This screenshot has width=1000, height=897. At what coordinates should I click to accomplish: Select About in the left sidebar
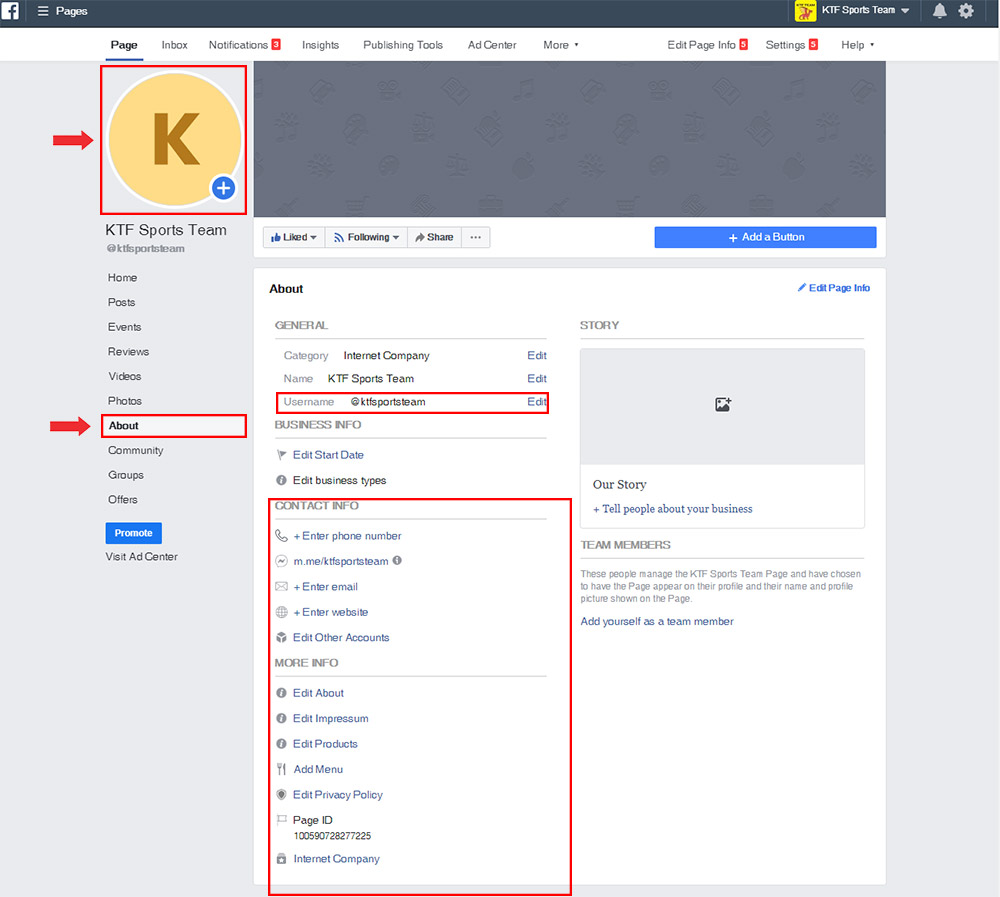[173, 426]
